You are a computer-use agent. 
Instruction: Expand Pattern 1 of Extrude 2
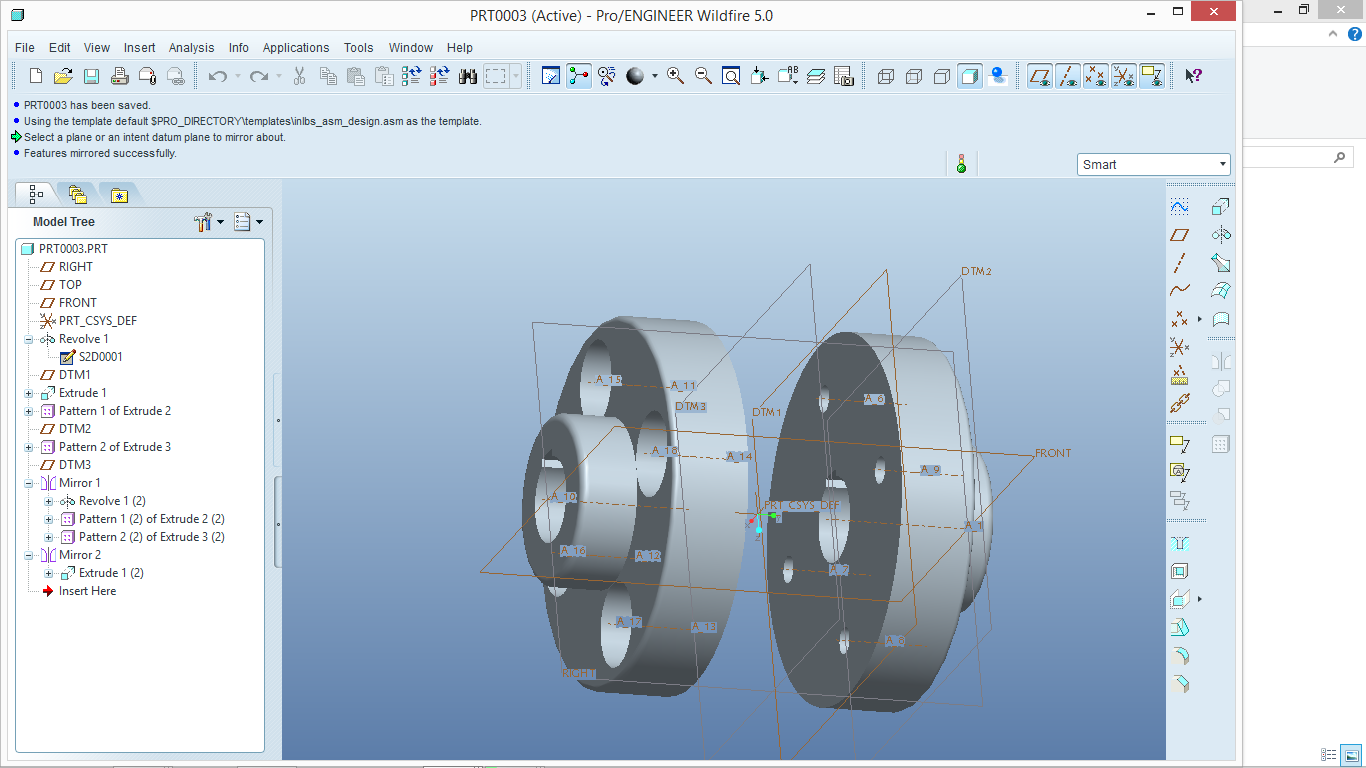tap(29, 411)
